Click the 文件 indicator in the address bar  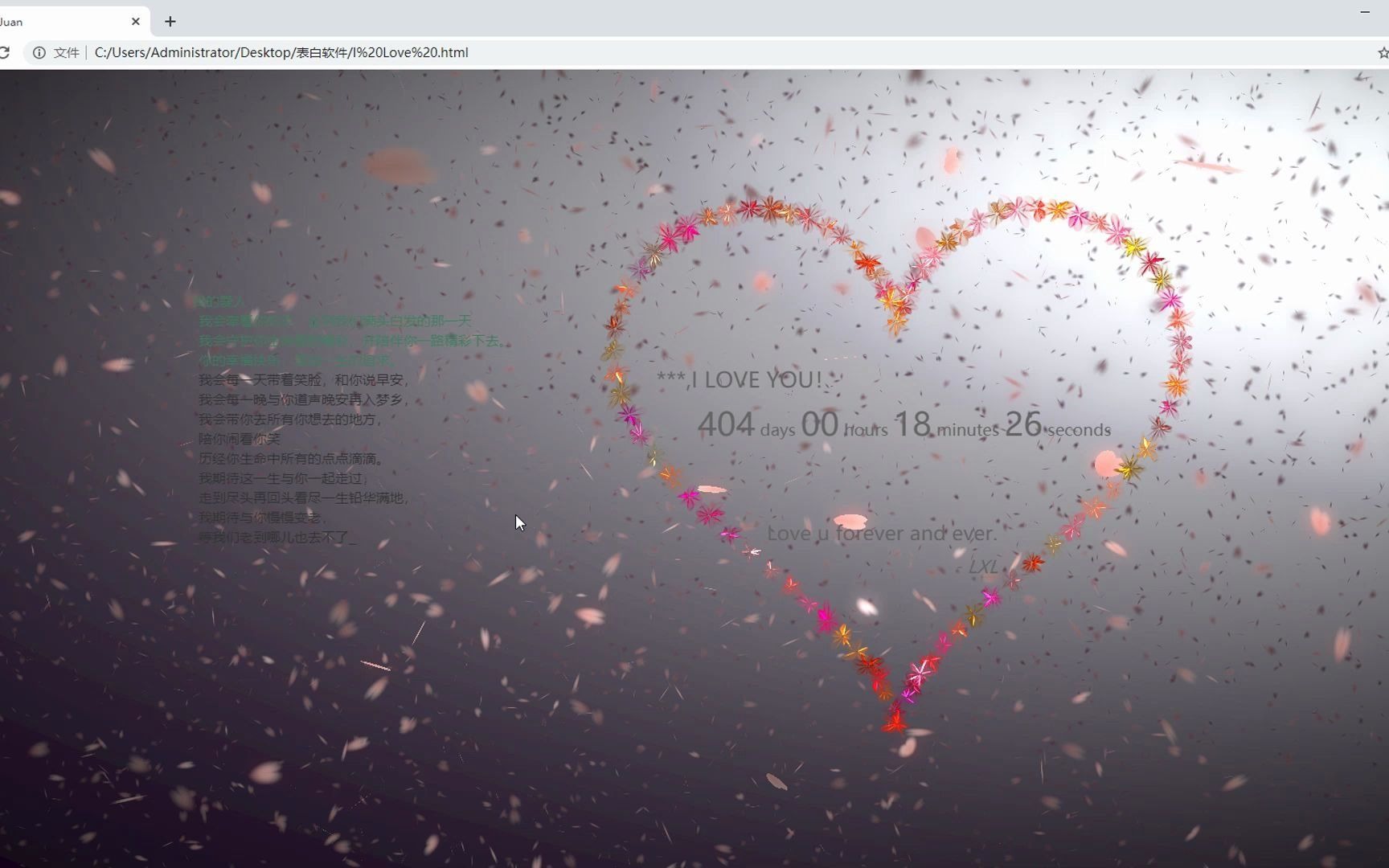tap(66, 52)
